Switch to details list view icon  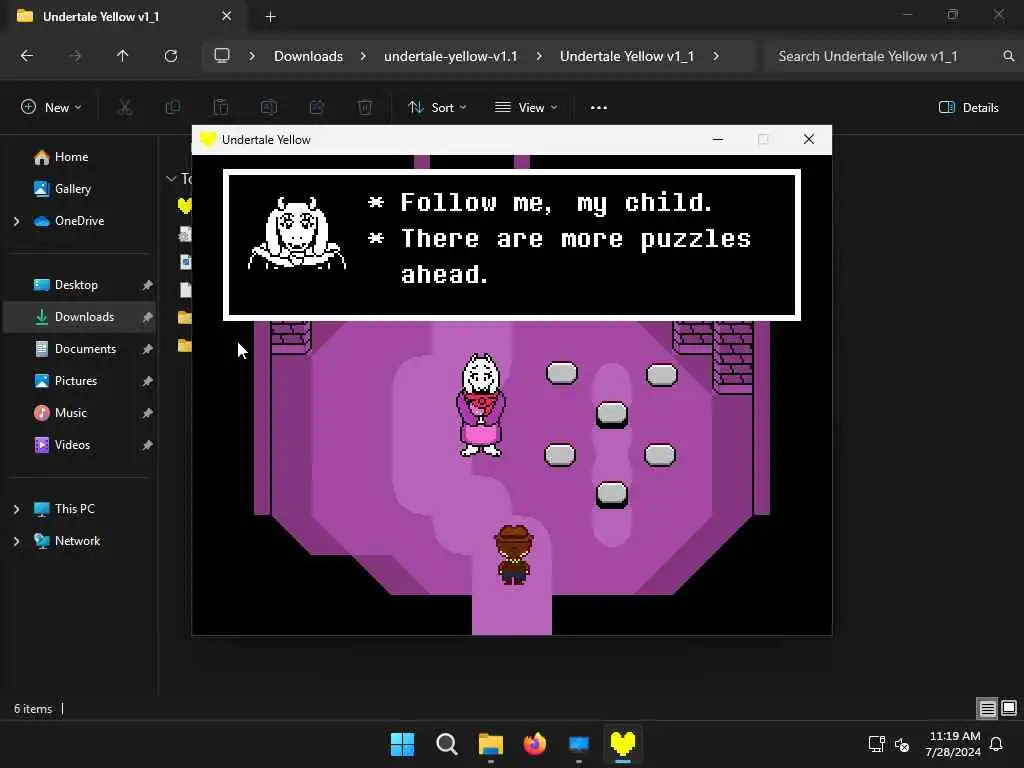click(987, 709)
